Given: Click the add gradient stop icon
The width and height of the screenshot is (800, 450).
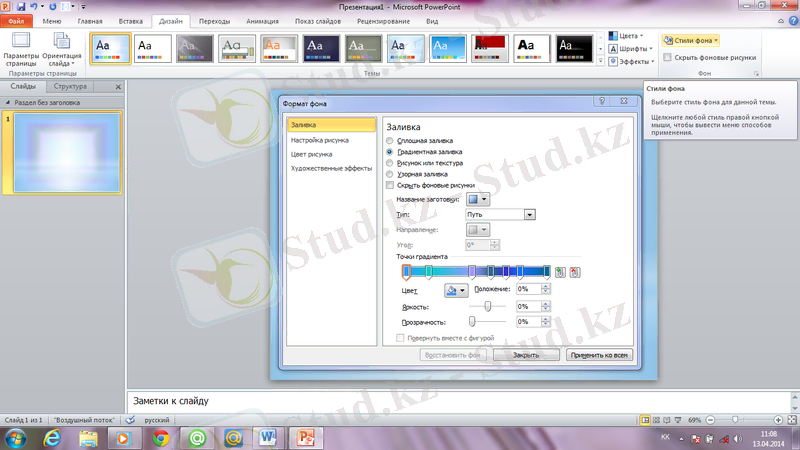Looking at the screenshot, I should [561, 272].
